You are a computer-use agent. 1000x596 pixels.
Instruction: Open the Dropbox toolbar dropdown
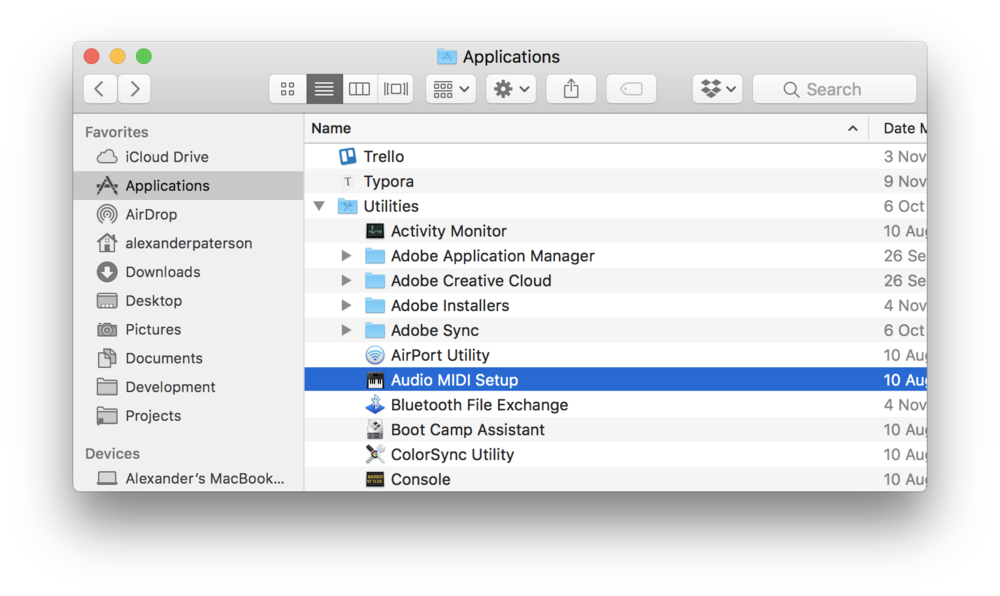tap(717, 89)
